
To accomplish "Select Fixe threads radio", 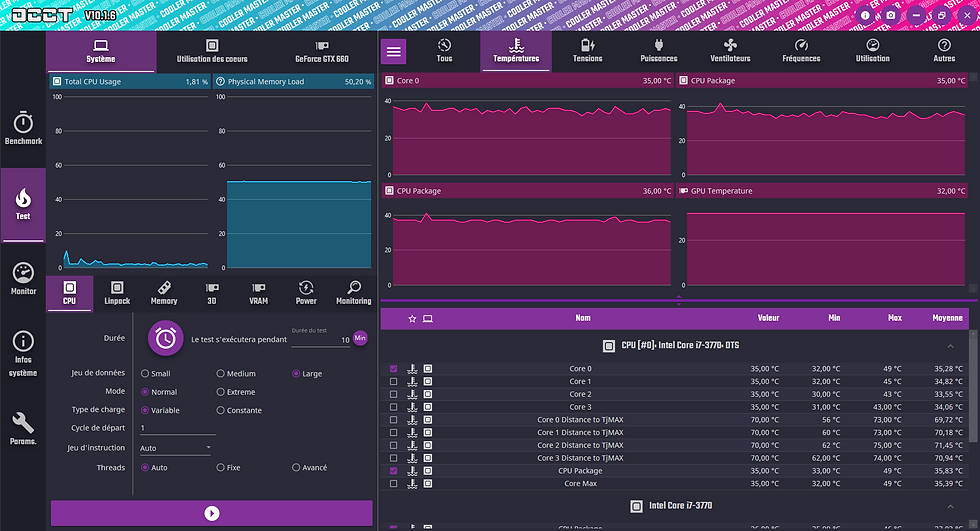I will 221,467.
